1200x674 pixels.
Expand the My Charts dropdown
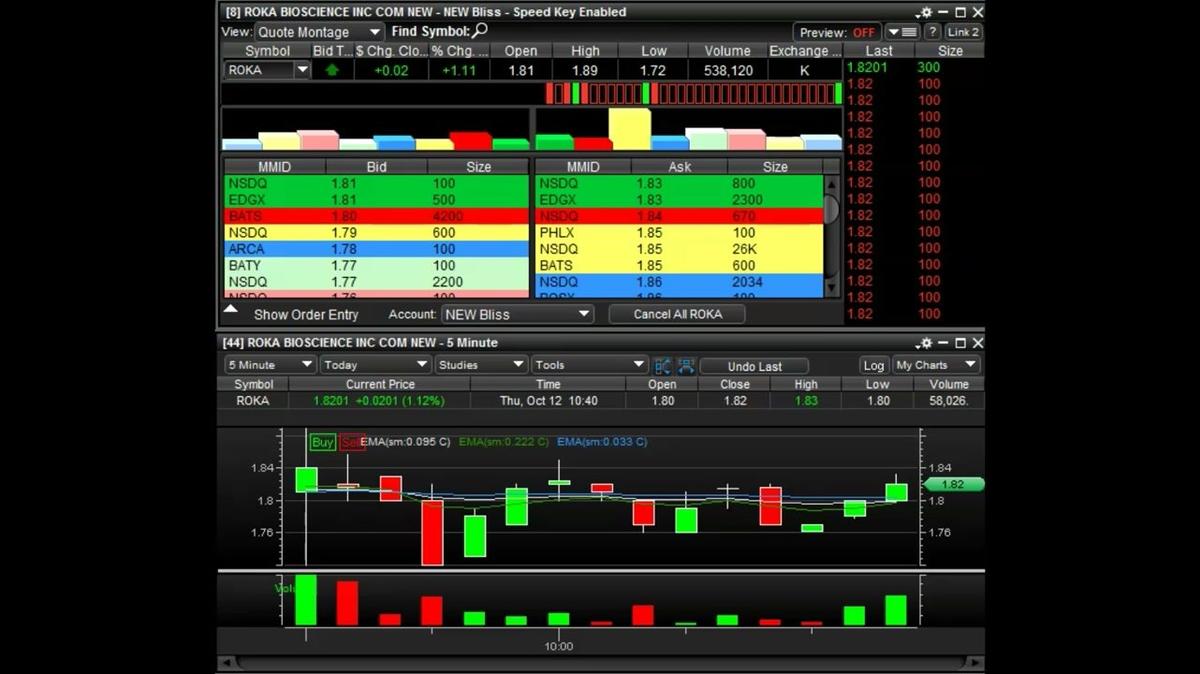[935, 365]
